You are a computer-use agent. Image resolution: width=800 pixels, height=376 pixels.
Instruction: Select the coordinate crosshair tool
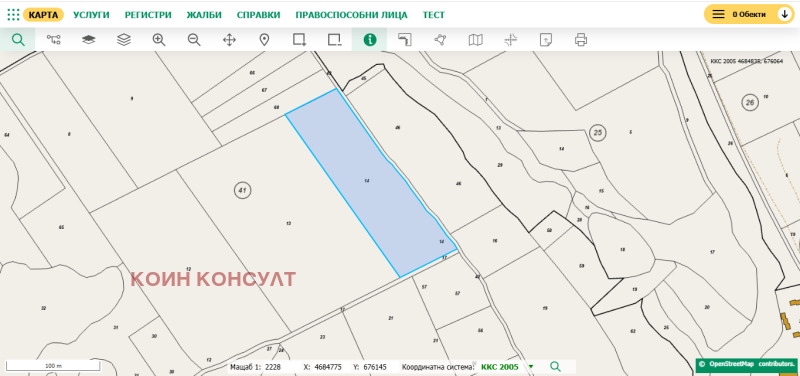pyautogui.click(x=511, y=40)
